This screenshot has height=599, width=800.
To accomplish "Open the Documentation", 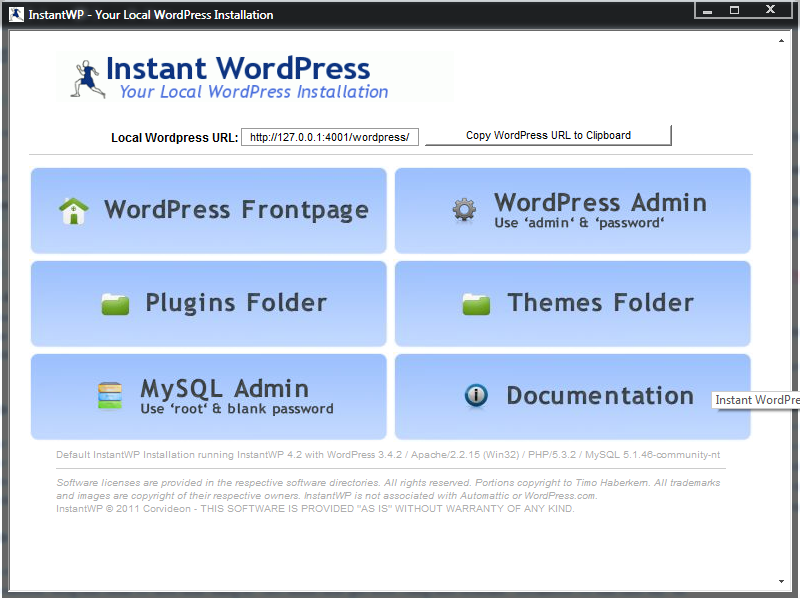I will click(x=572, y=396).
